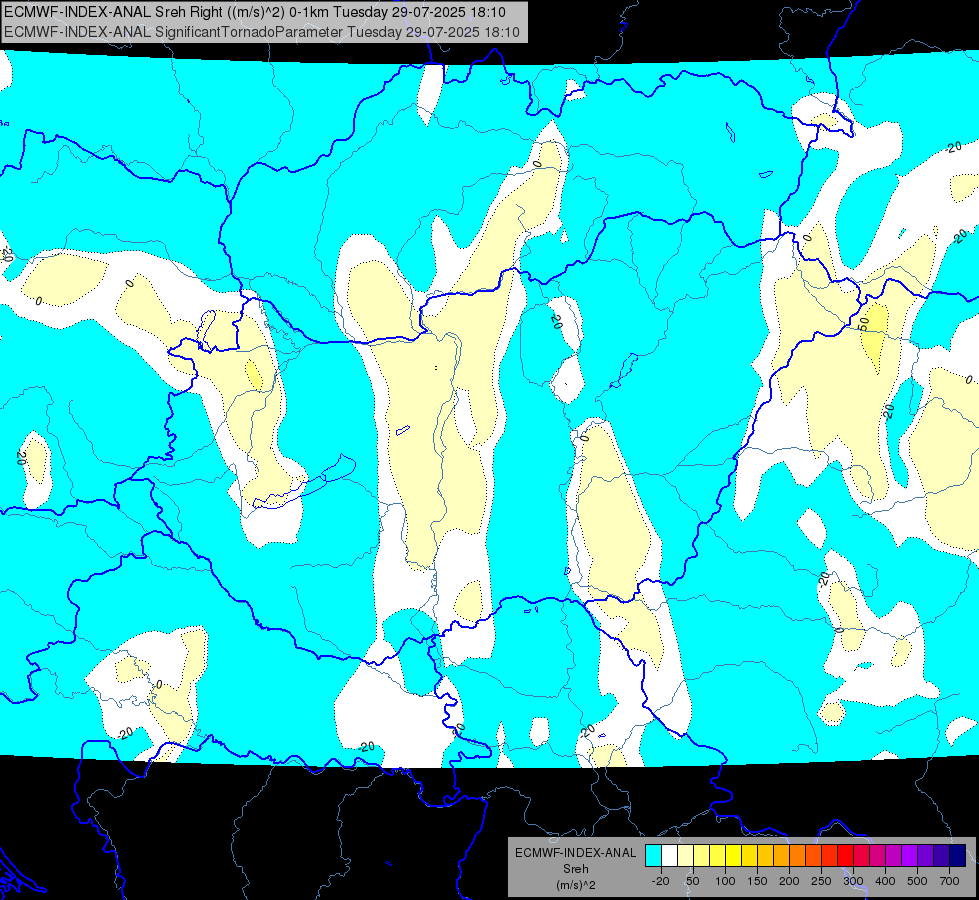
Task: Click the 100 value on the legend scale
Action: click(725, 881)
